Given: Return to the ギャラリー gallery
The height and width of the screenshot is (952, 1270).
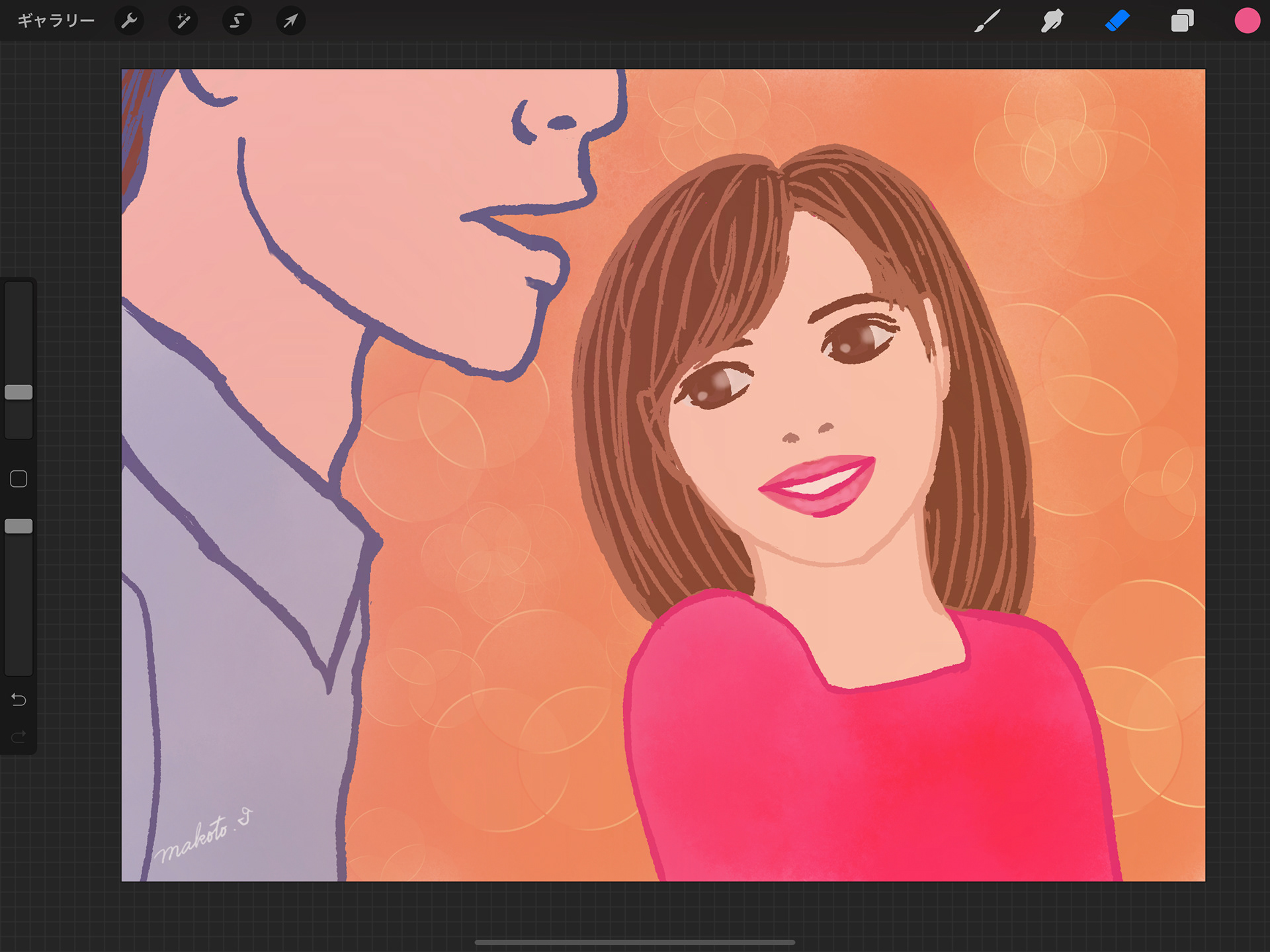Looking at the screenshot, I should coord(56,21).
